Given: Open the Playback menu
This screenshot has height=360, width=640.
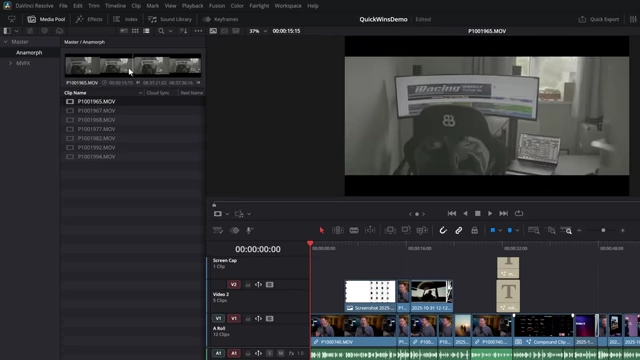Looking at the screenshot, I should coord(193,6).
